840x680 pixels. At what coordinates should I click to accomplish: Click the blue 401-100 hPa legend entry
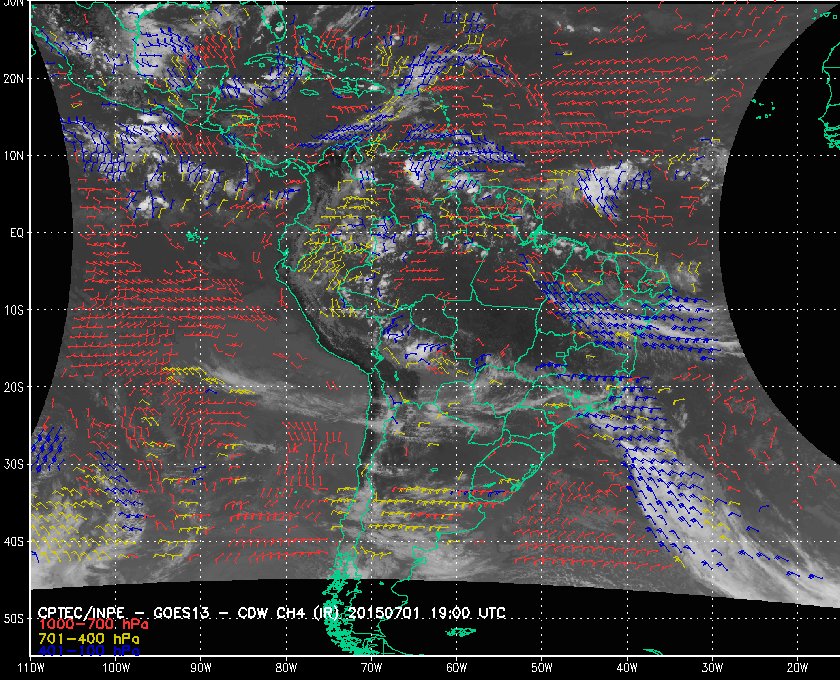coord(89,651)
